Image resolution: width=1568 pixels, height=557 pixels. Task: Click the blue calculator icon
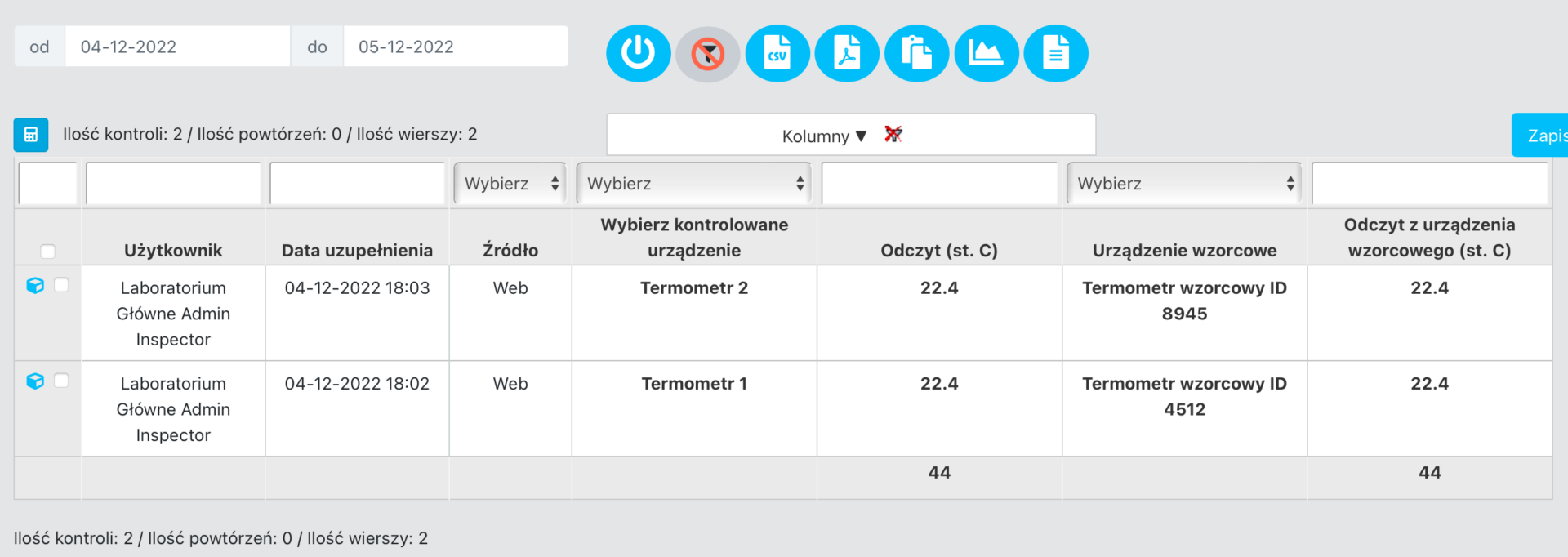(x=31, y=135)
